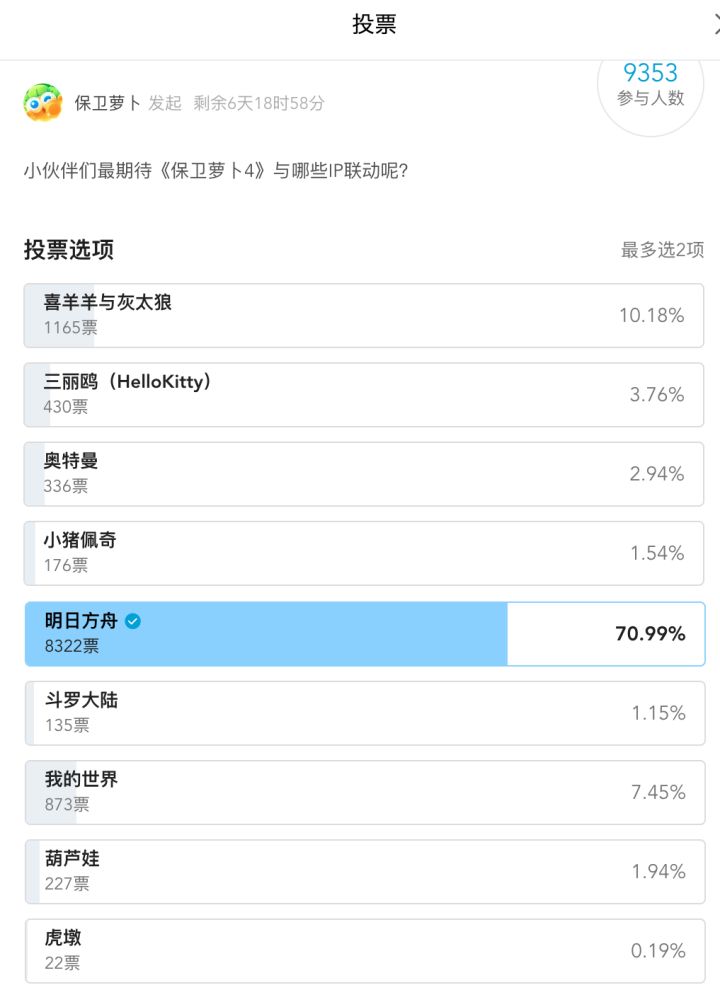Vote for 小猪佩奇
Viewport: 720px width, 1002px height.
364,553
